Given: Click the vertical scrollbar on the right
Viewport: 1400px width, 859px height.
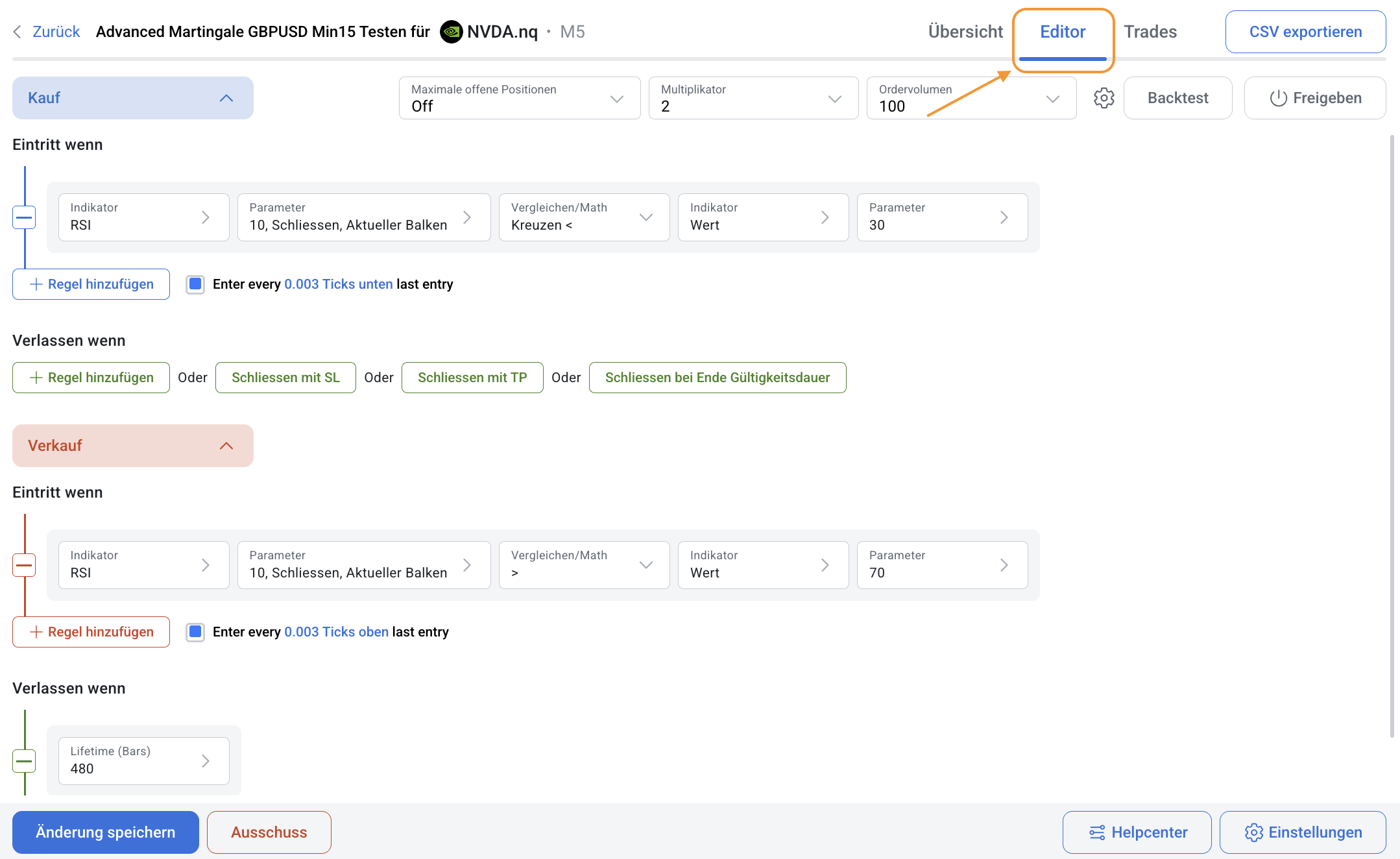Looking at the screenshot, I should pos(1392,435).
